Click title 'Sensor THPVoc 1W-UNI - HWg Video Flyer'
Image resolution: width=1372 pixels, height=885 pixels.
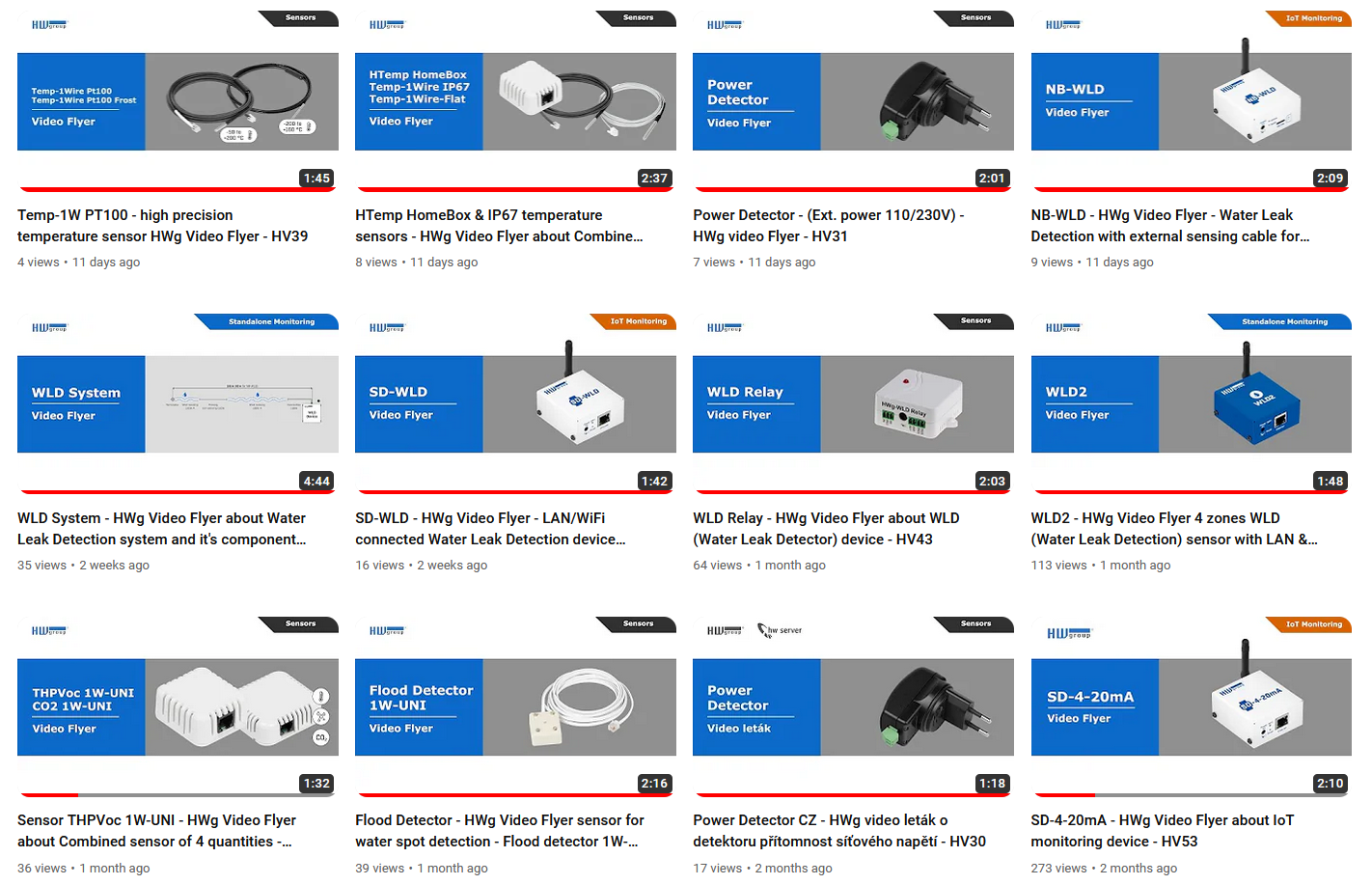[x=156, y=831]
